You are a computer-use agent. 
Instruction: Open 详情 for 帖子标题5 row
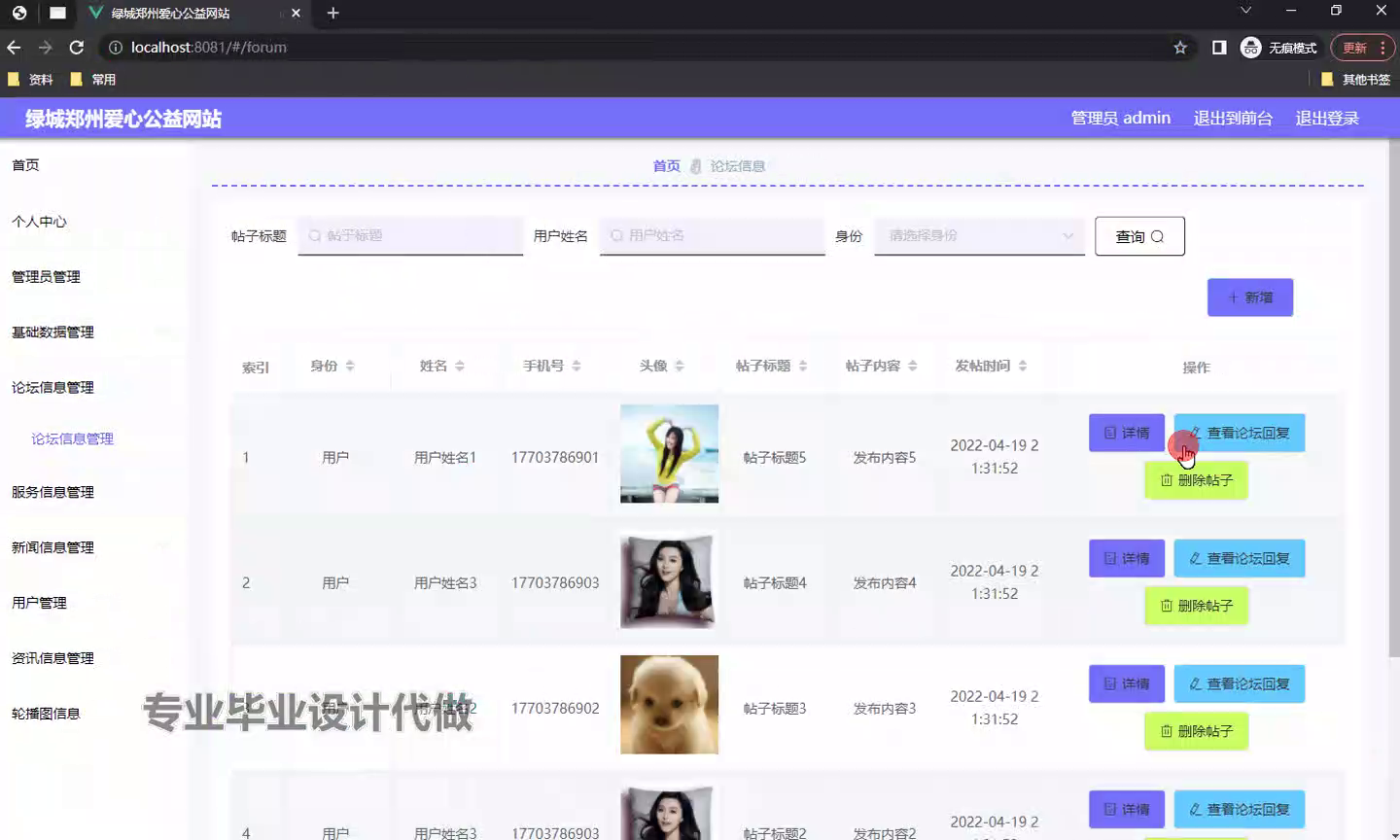[1127, 433]
